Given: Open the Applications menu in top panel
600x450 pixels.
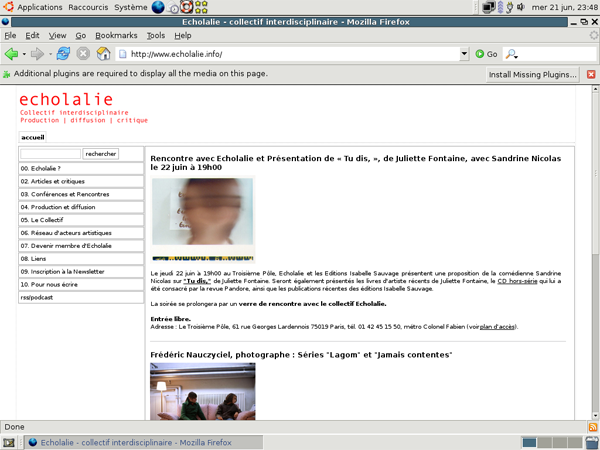Looking at the screenshot, I should click(x=40, y=7).
